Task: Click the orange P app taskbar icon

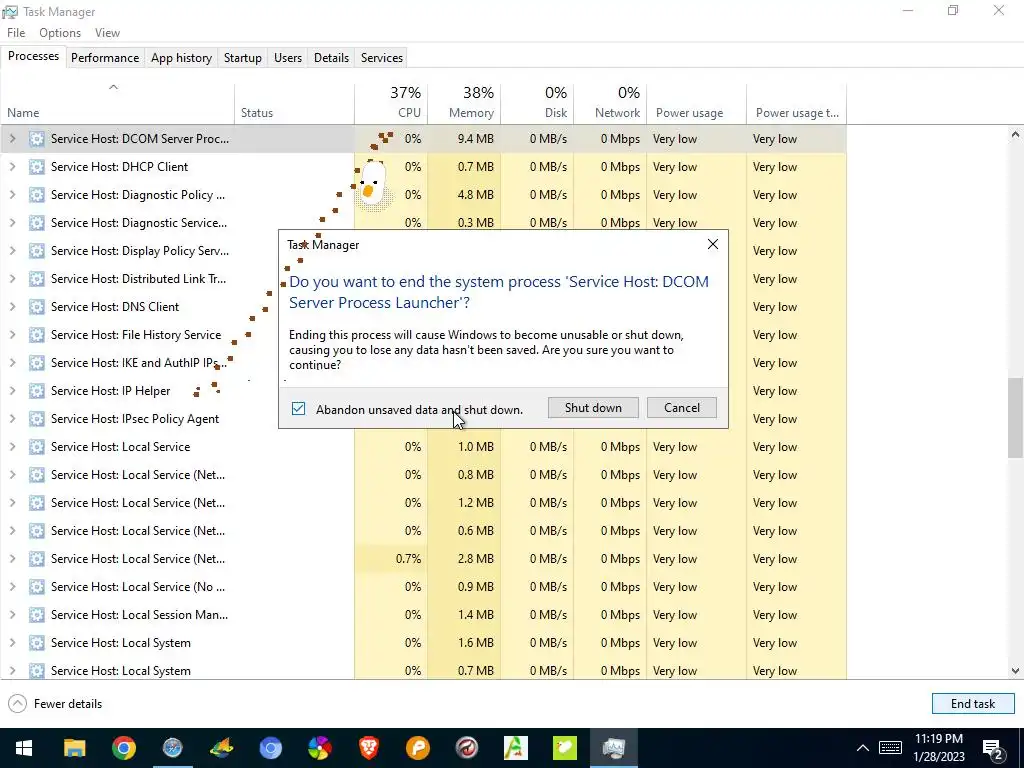Action: (x=417, y=748)
